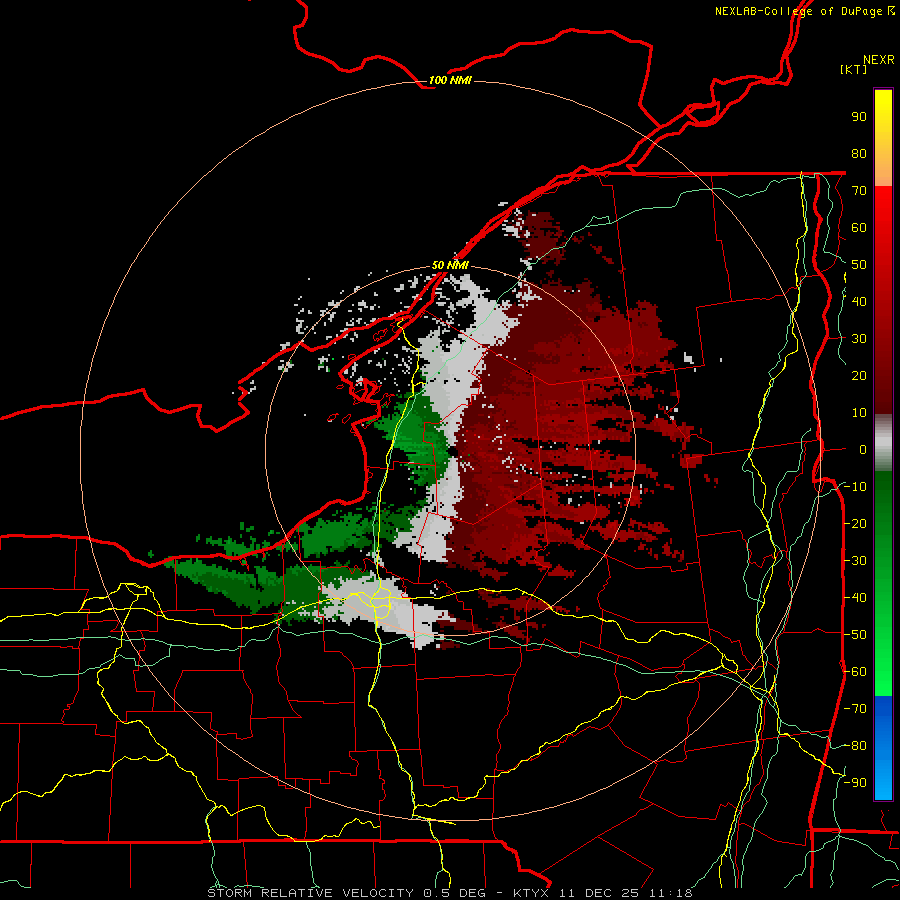900x900 pixels.
Task: Click the -30 value on velocity scale
Action: point(855,561)
